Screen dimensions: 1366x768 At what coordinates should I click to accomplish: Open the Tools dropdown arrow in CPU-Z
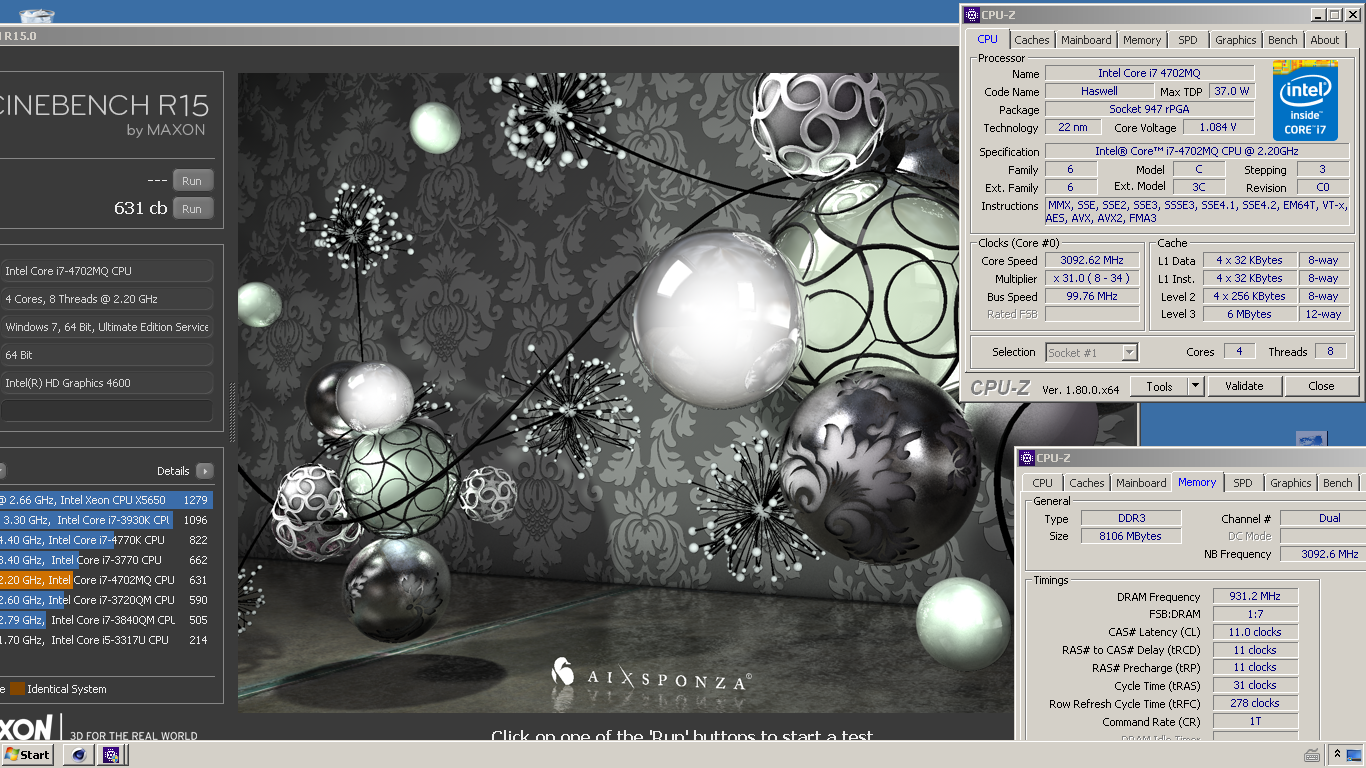pos(1195,386)
